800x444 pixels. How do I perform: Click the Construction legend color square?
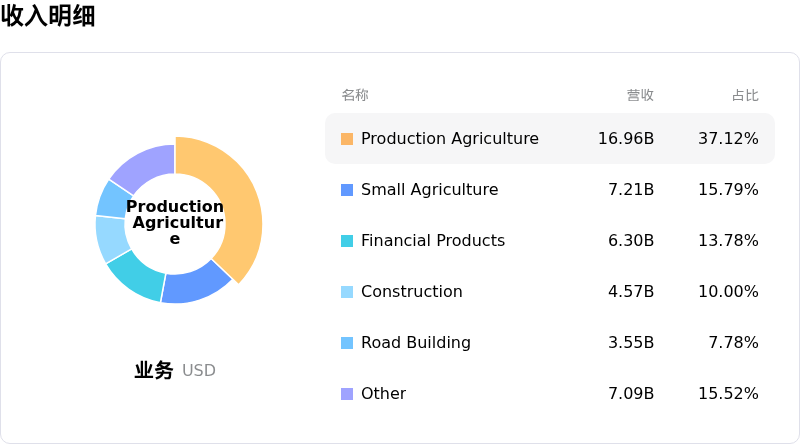coord(347,292)
